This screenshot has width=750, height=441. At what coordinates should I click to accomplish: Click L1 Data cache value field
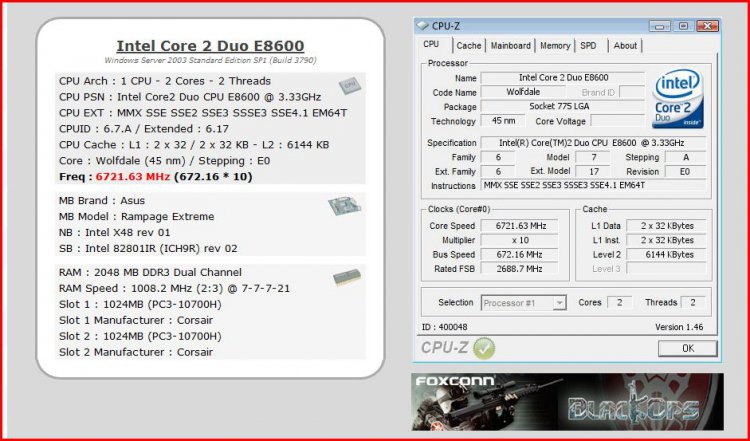666,226
